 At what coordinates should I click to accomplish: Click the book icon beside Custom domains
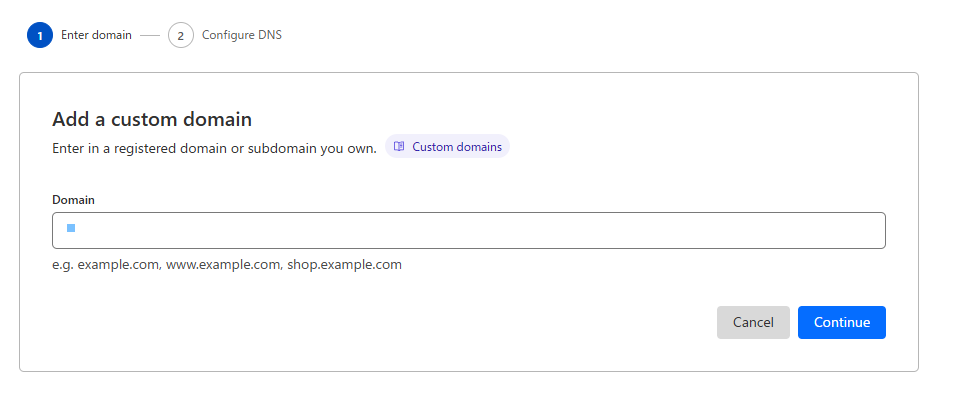[x=399, y=147]
